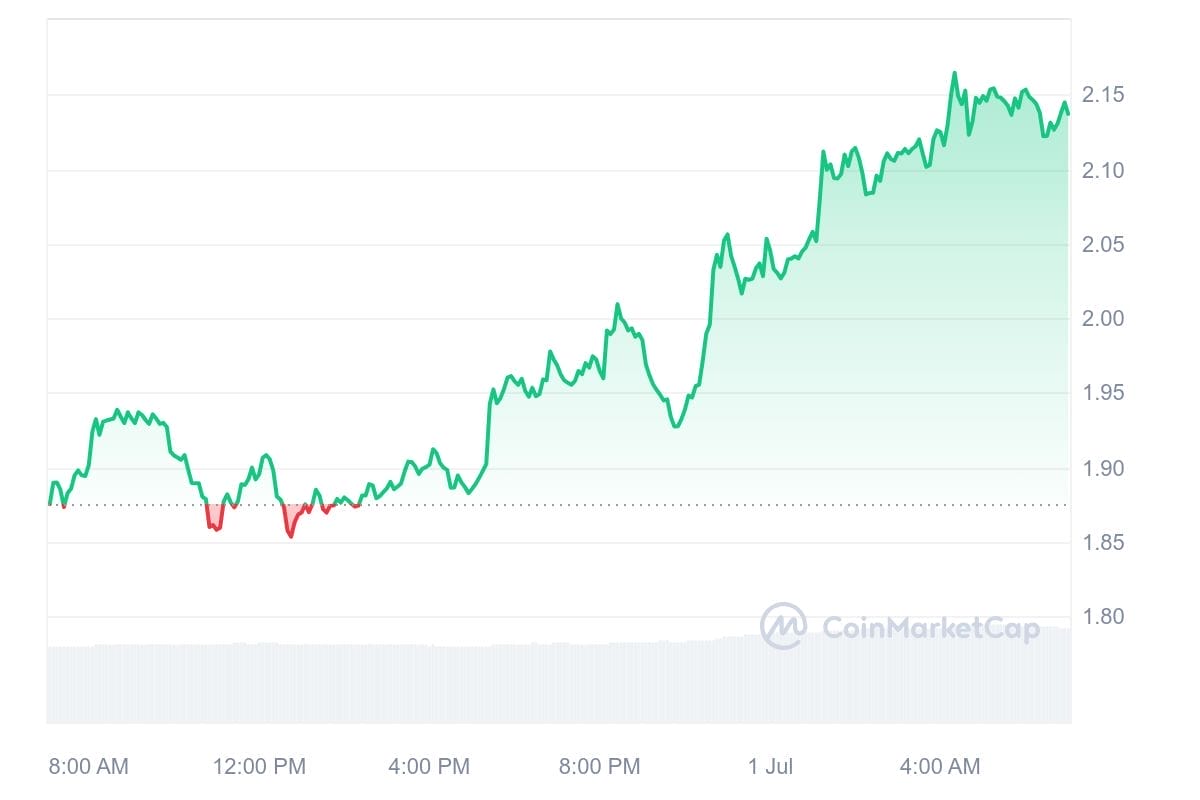1200x800 pixels.
Task: Select the 8:00 AM time label
Action: [x=89, y=767]
